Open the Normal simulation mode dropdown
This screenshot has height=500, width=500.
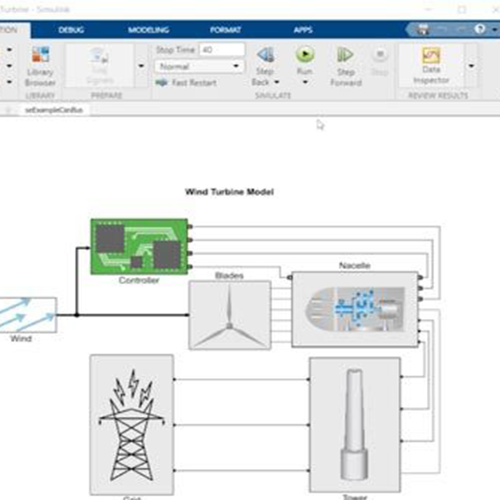[199, 66]
